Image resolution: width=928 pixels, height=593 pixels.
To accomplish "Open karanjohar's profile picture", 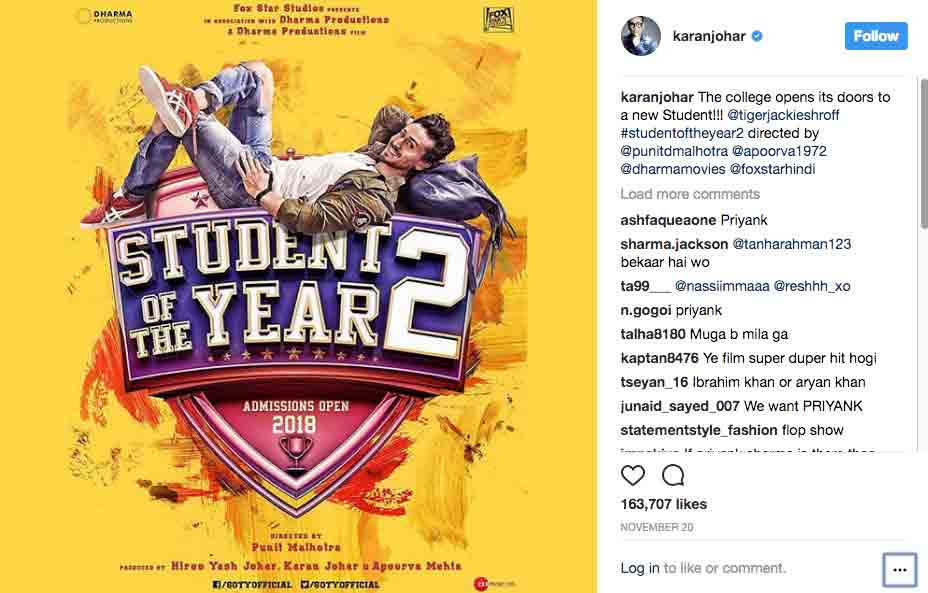I will (x=641, y=36).
